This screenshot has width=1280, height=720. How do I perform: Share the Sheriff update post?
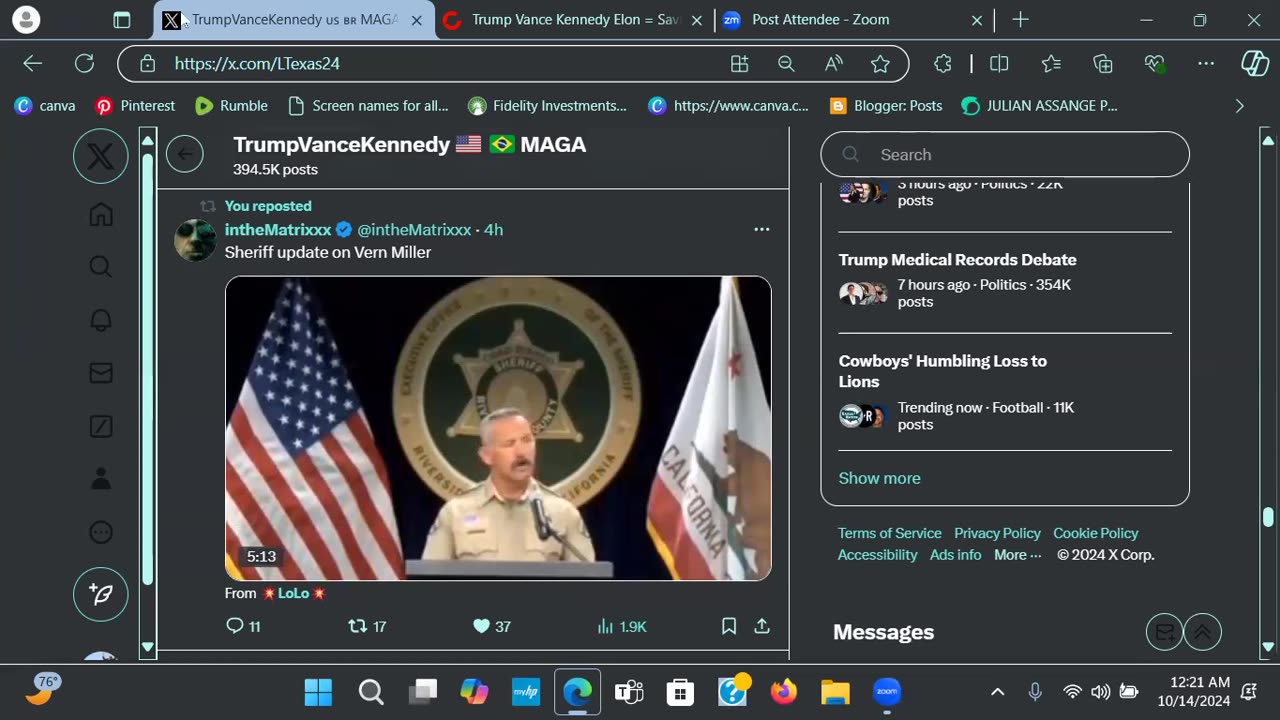point(762,626)
